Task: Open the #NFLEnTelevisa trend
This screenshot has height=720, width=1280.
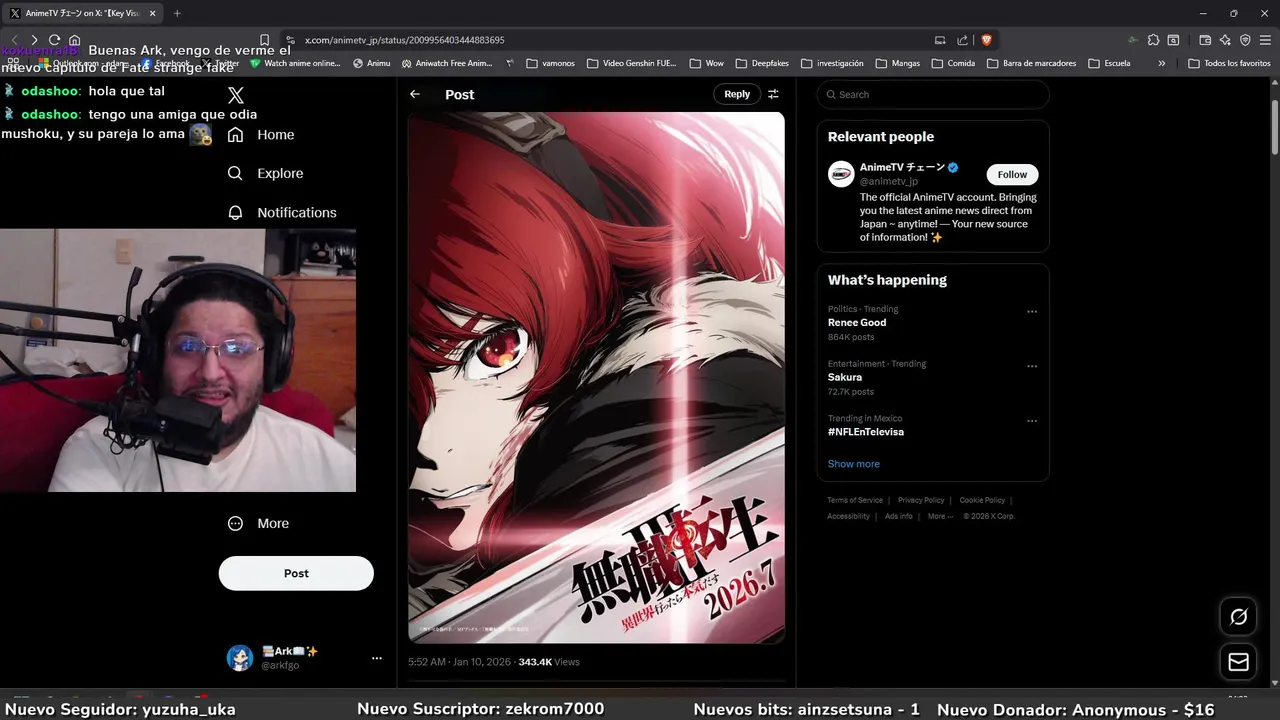Action: tap(866, 432)
